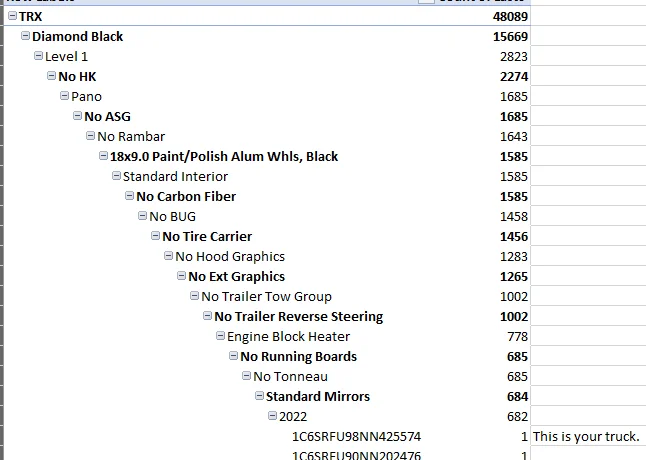Collapse the Pano group
The image size is (646, 460).
point(64,96)
